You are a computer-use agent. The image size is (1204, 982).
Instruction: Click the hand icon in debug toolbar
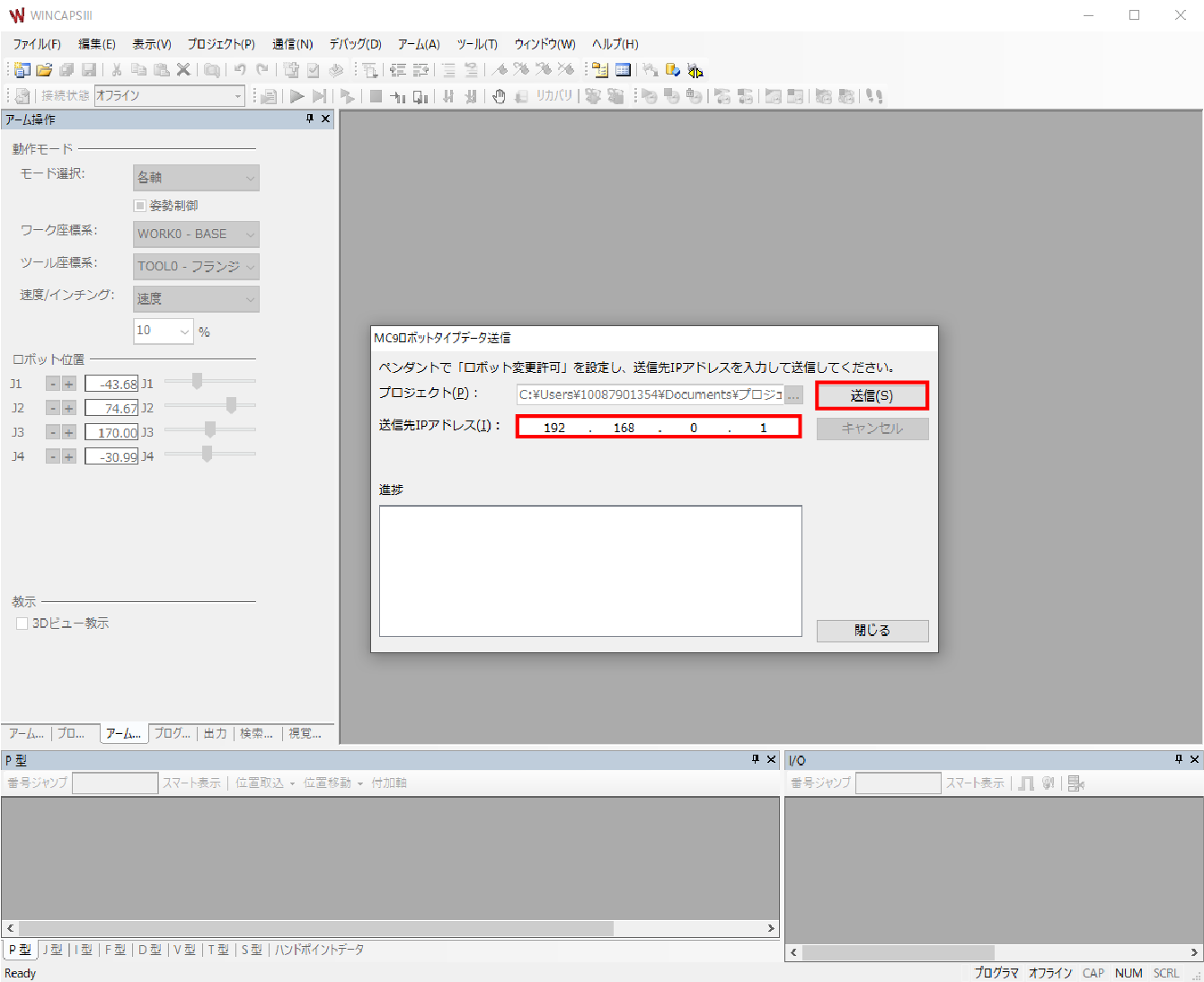[499, 96]
